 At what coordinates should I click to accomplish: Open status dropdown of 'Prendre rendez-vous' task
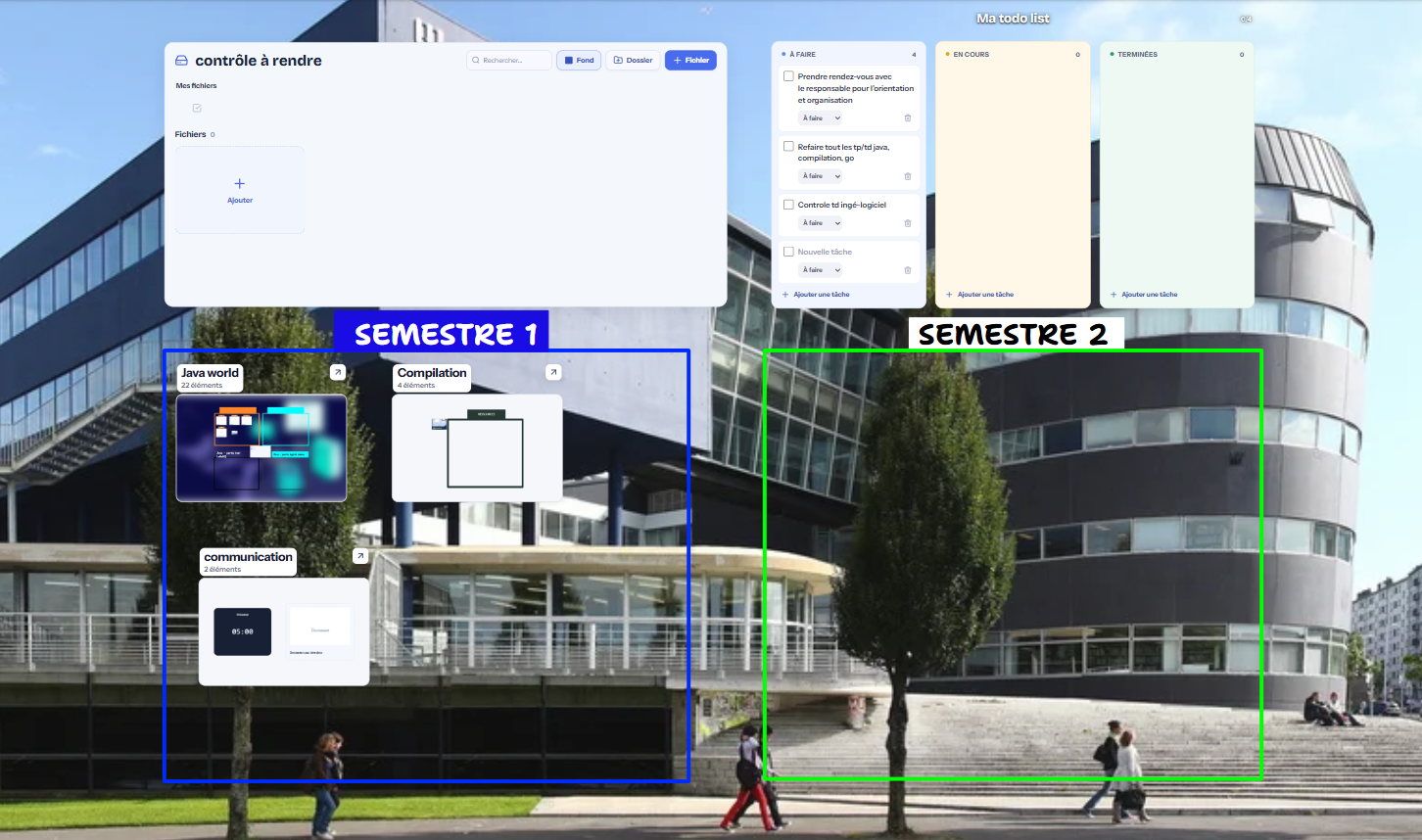coord(821,118)
